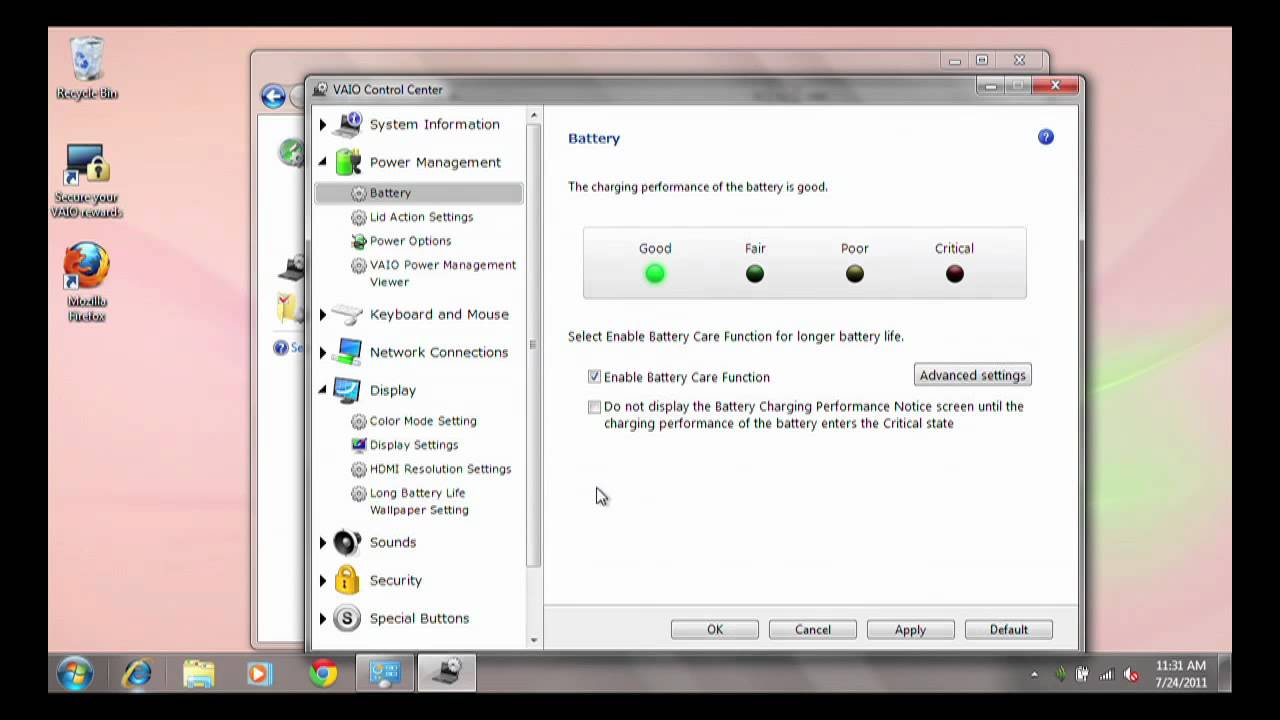Click the Fair battery status indicator
Screen dimensions: 1280x720
pos(755,273)
